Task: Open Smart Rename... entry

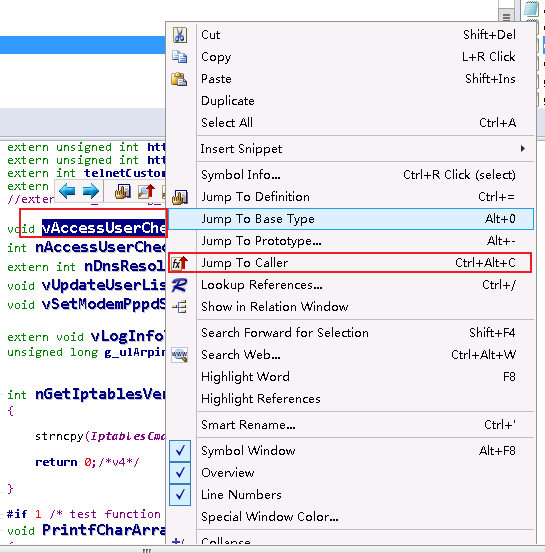Action: click(x=351, y=425)
